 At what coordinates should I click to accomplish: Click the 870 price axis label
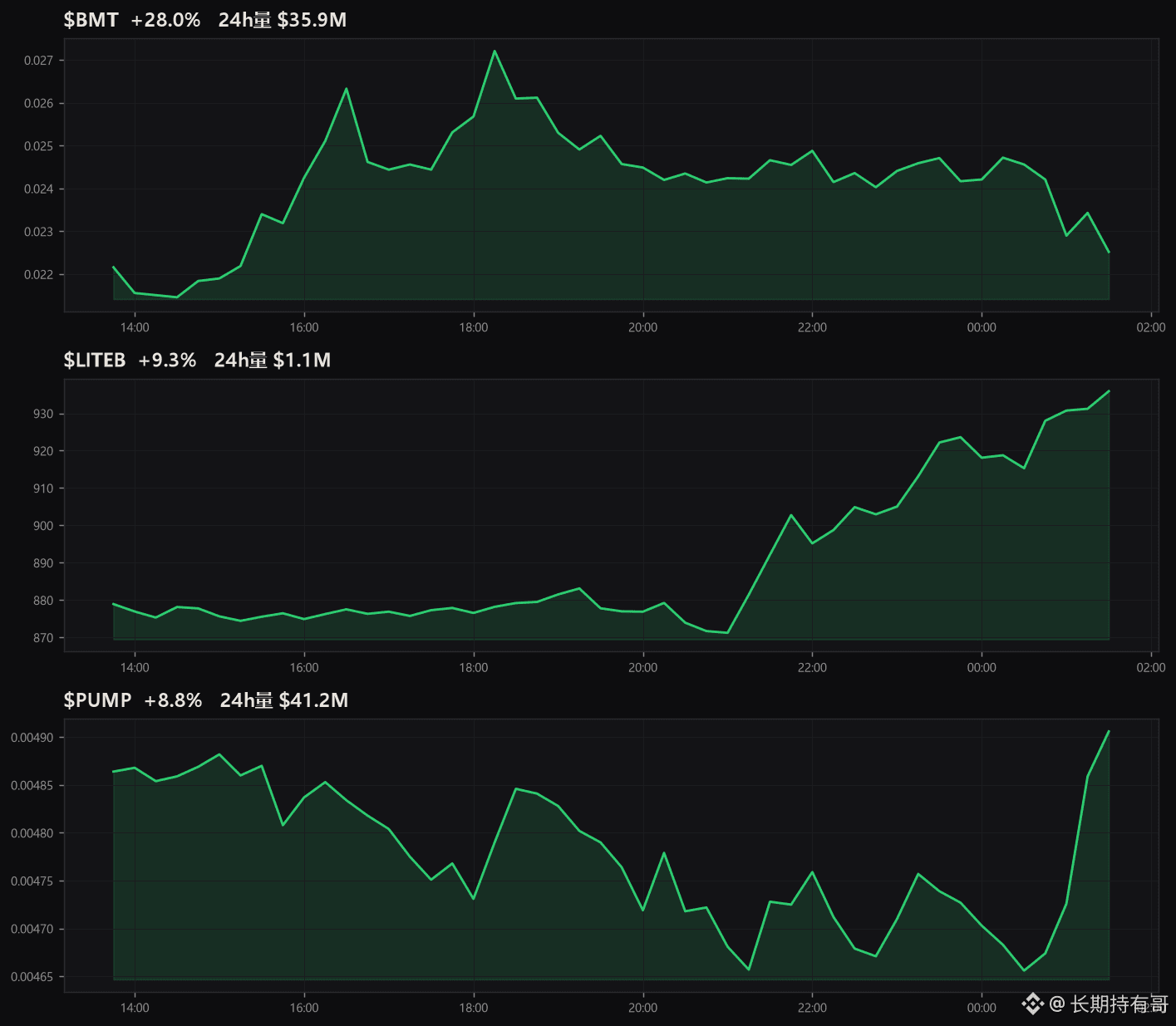(43, 638)
